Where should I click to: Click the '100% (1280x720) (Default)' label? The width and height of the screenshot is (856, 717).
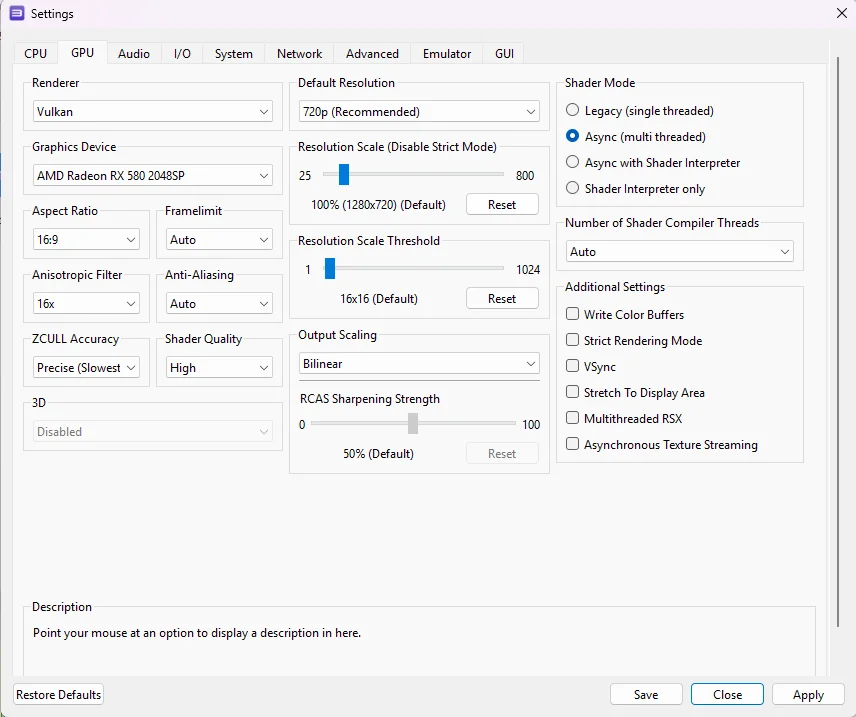click(x=378, y=205)
